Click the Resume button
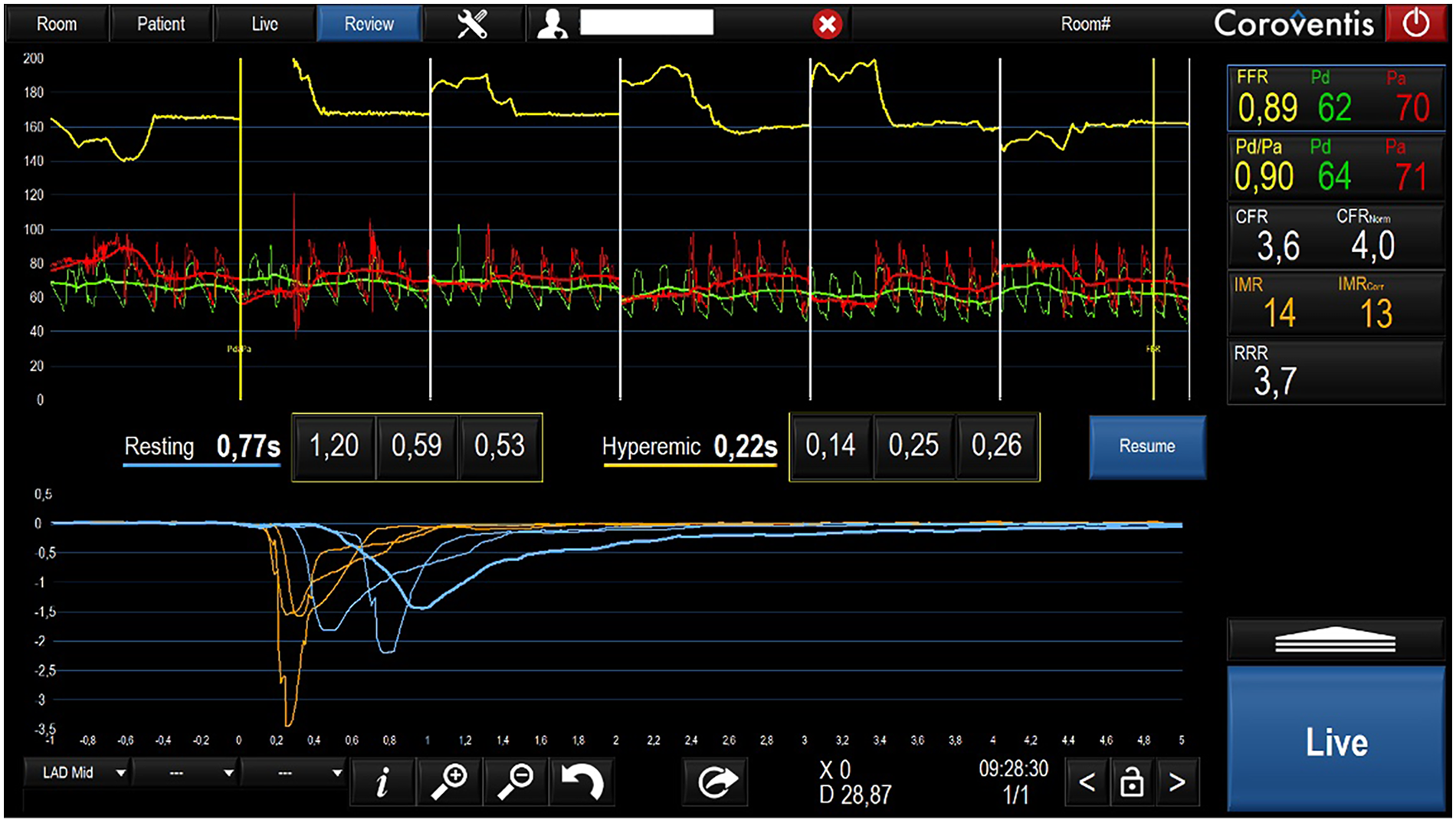 1146,447
